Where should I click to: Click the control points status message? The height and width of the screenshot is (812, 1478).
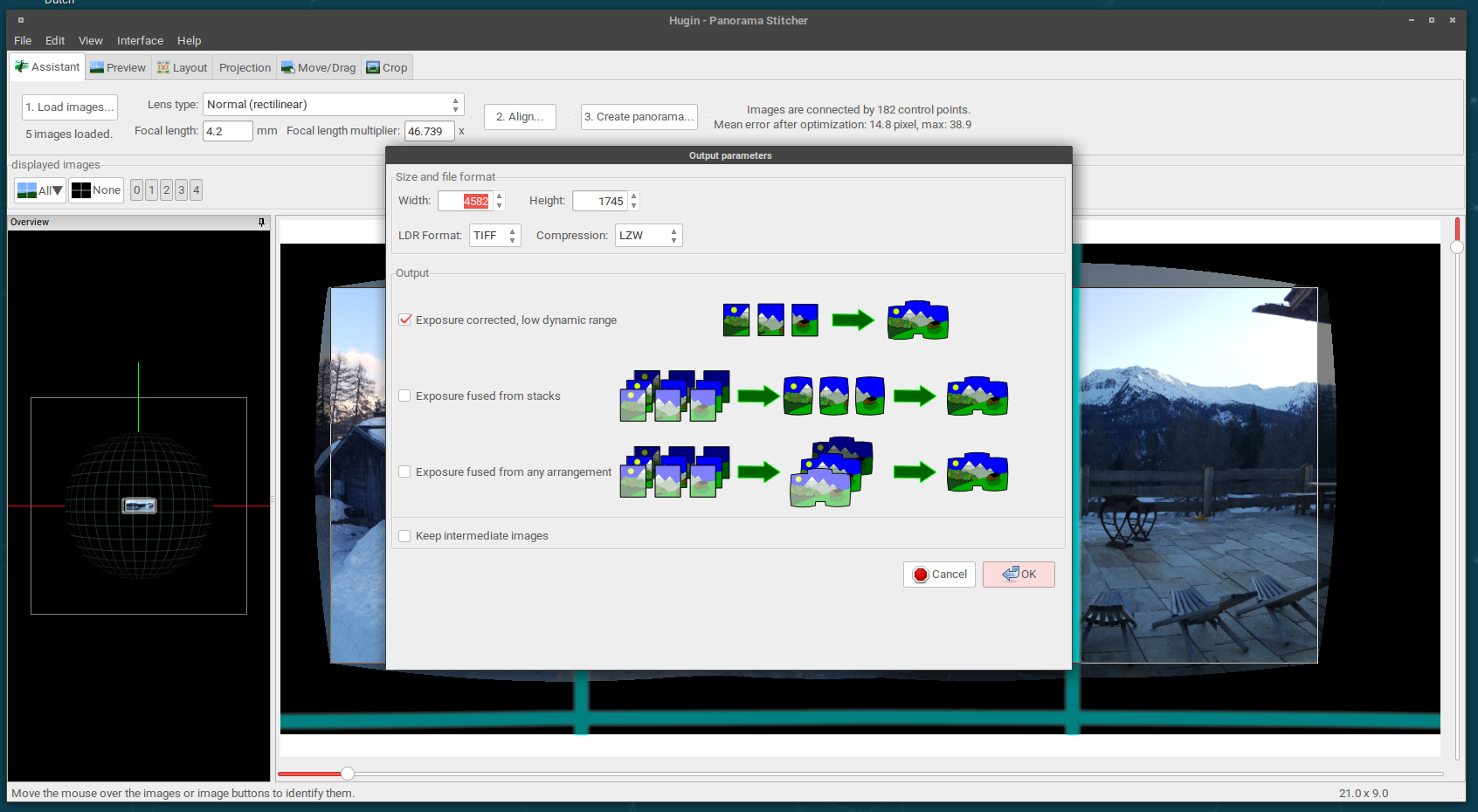click(843, 118)
